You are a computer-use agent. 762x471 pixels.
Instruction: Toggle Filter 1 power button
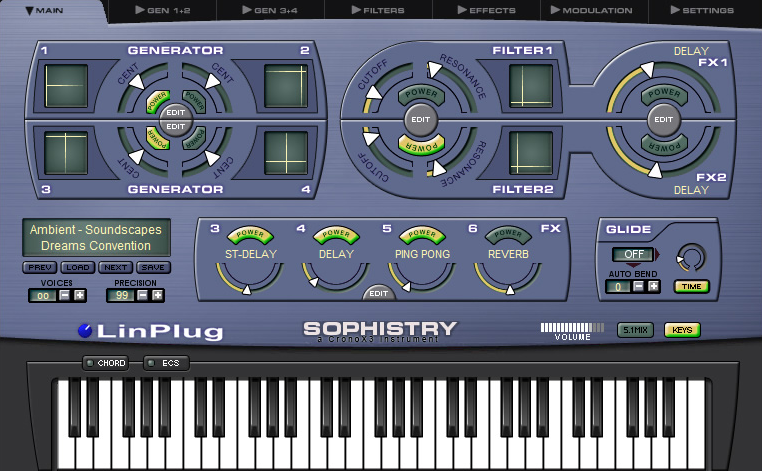[422, 95]
